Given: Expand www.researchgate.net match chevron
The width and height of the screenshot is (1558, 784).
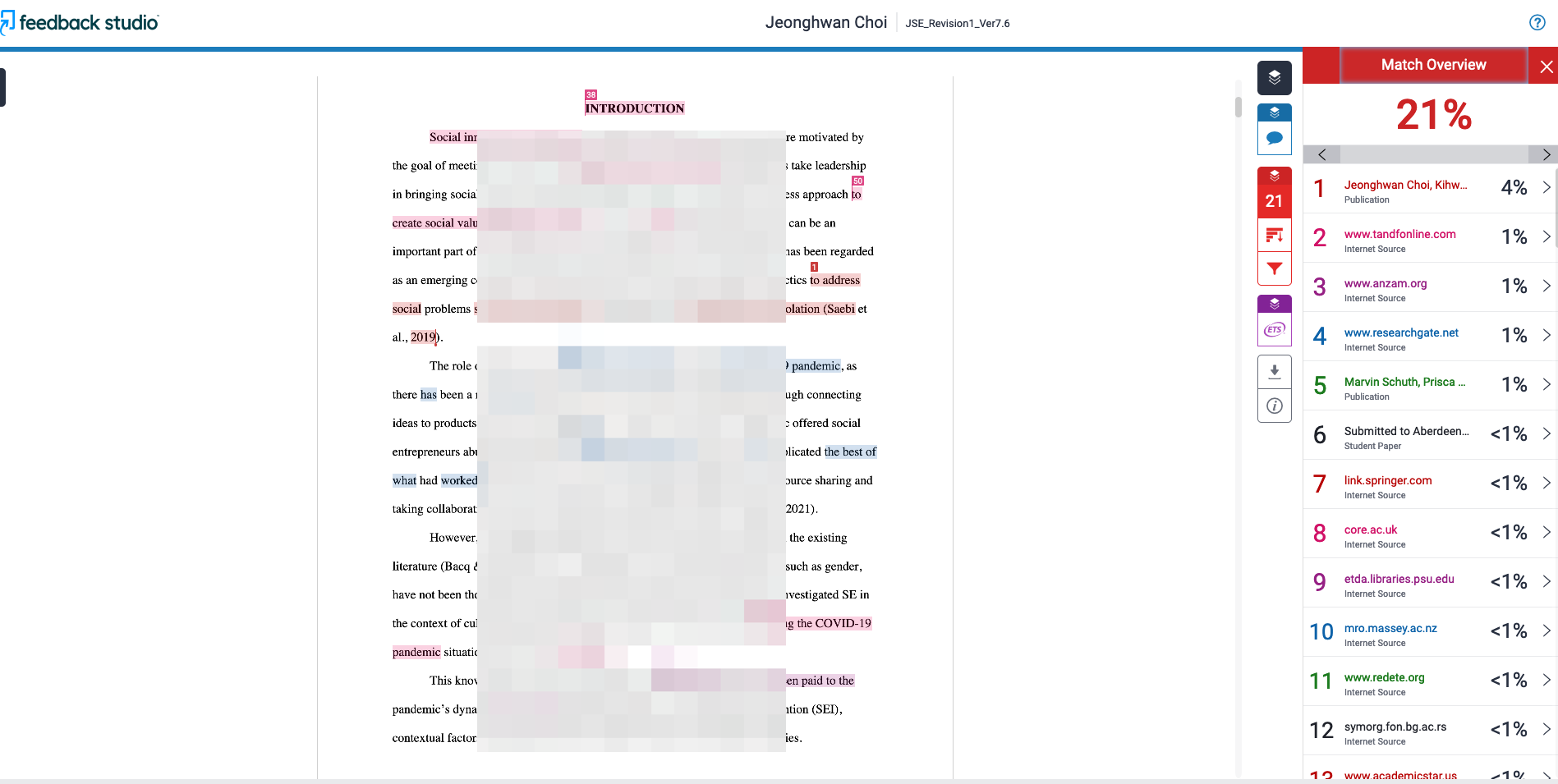Looking at the screenshot, I should [1547, 335].
